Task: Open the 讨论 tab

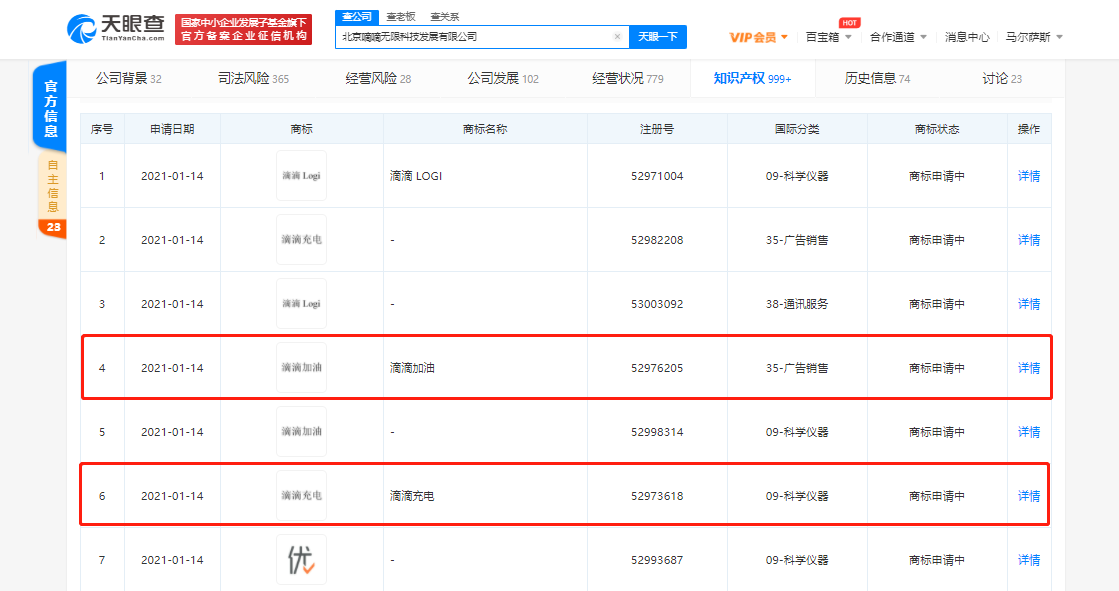Action: [1002, 79]
